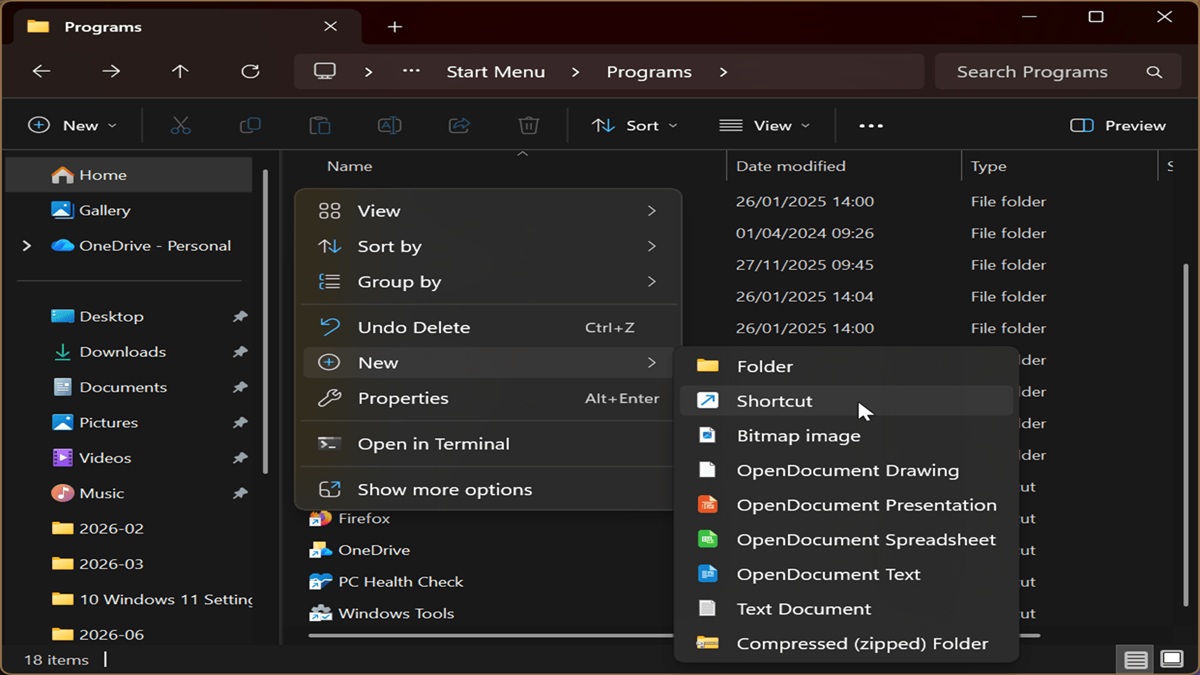Image resolution: width=1200 pixels, height=675 pixels.
Task: Open the See more ellipsis menu in toolbar
Action: pos(871,126)
